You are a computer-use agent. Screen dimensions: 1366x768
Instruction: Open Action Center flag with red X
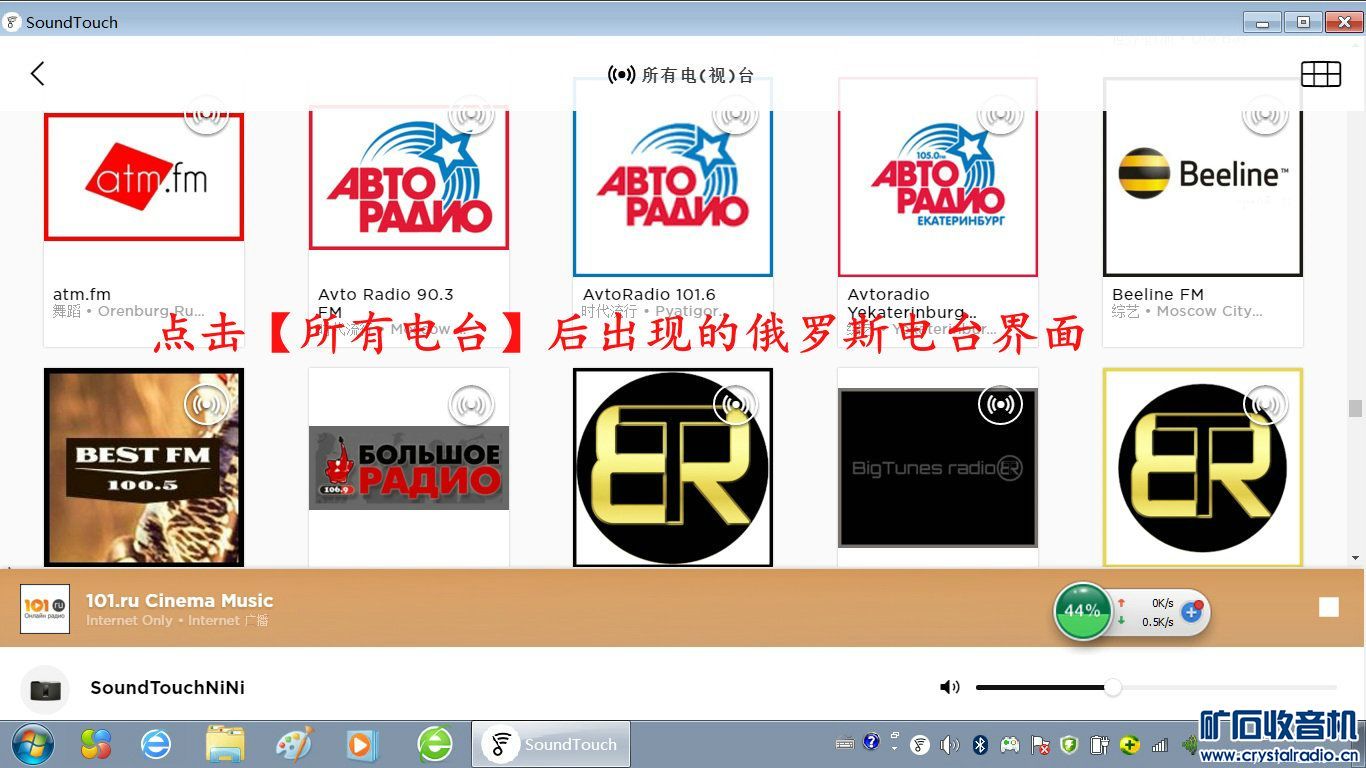pos(1040,745)
